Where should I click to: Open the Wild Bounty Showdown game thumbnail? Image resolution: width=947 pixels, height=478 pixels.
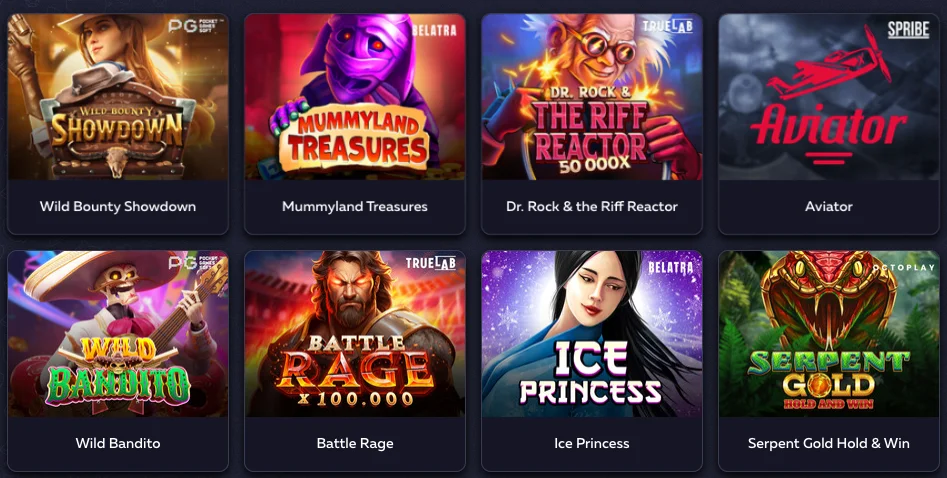point(118,97)
